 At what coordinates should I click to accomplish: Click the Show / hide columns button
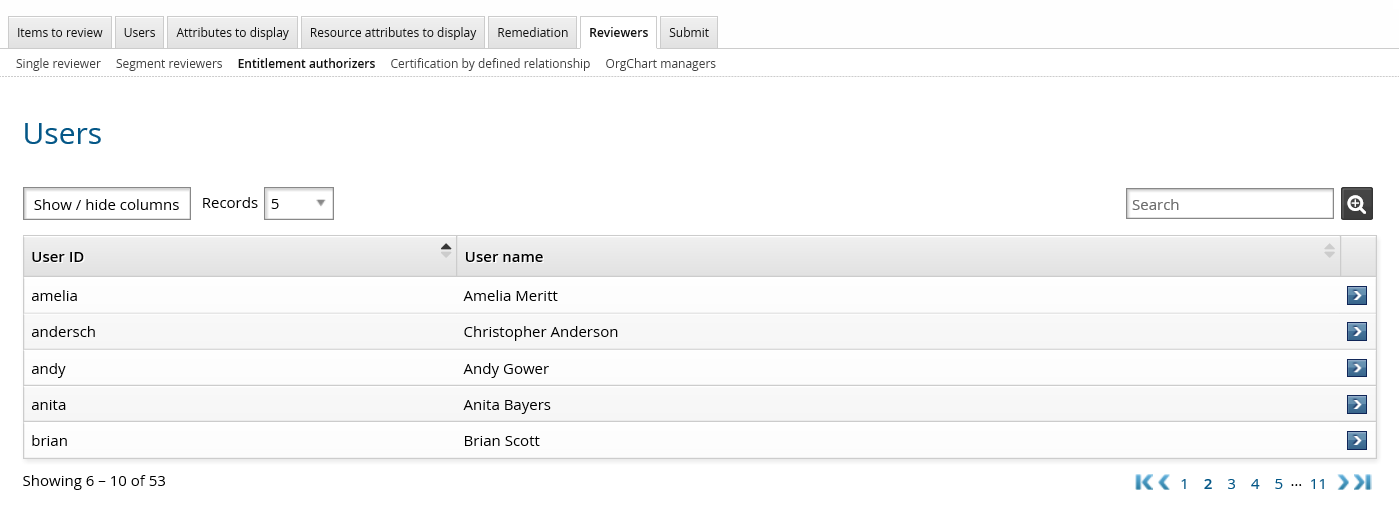point(107,204)
